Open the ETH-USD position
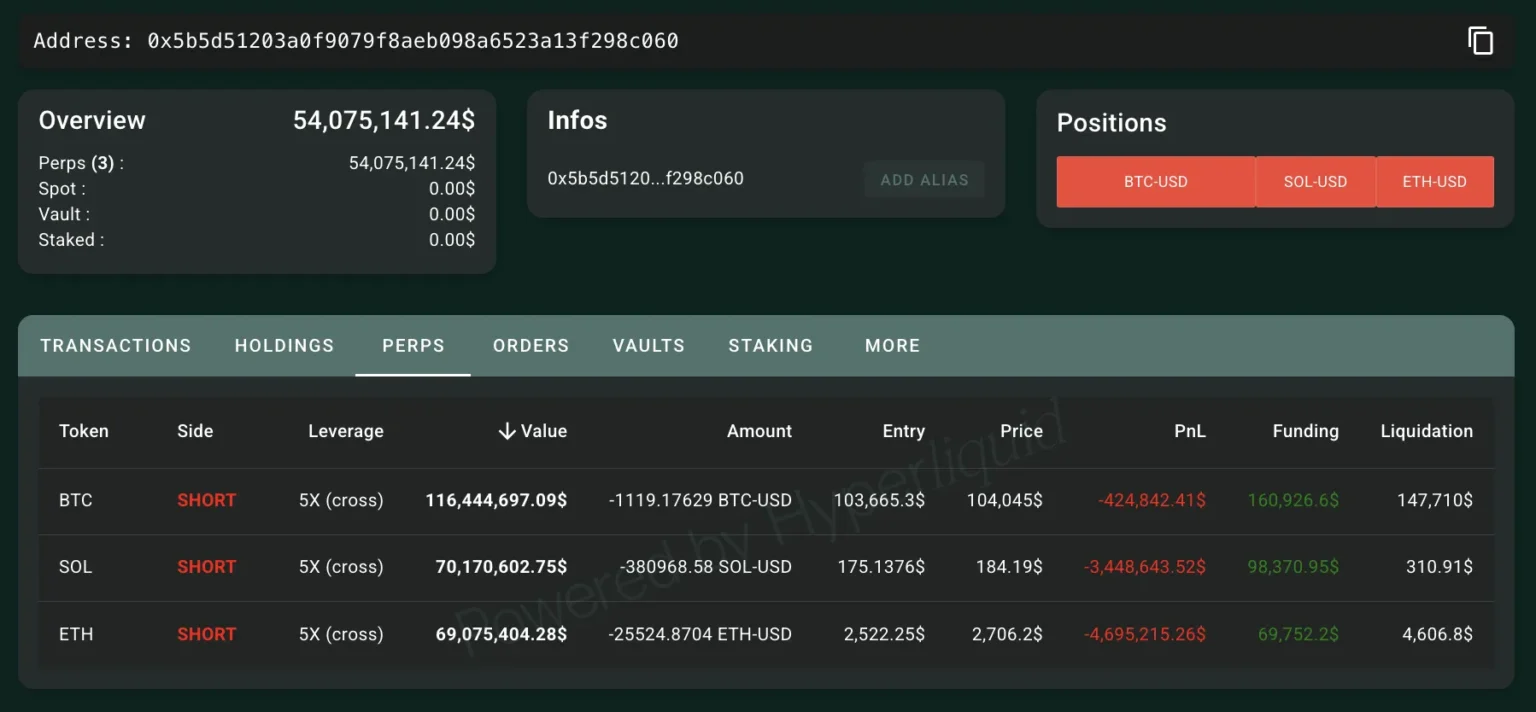Image resolution: width=1536 pixels, height=712 pixels. coord(1435,181)
